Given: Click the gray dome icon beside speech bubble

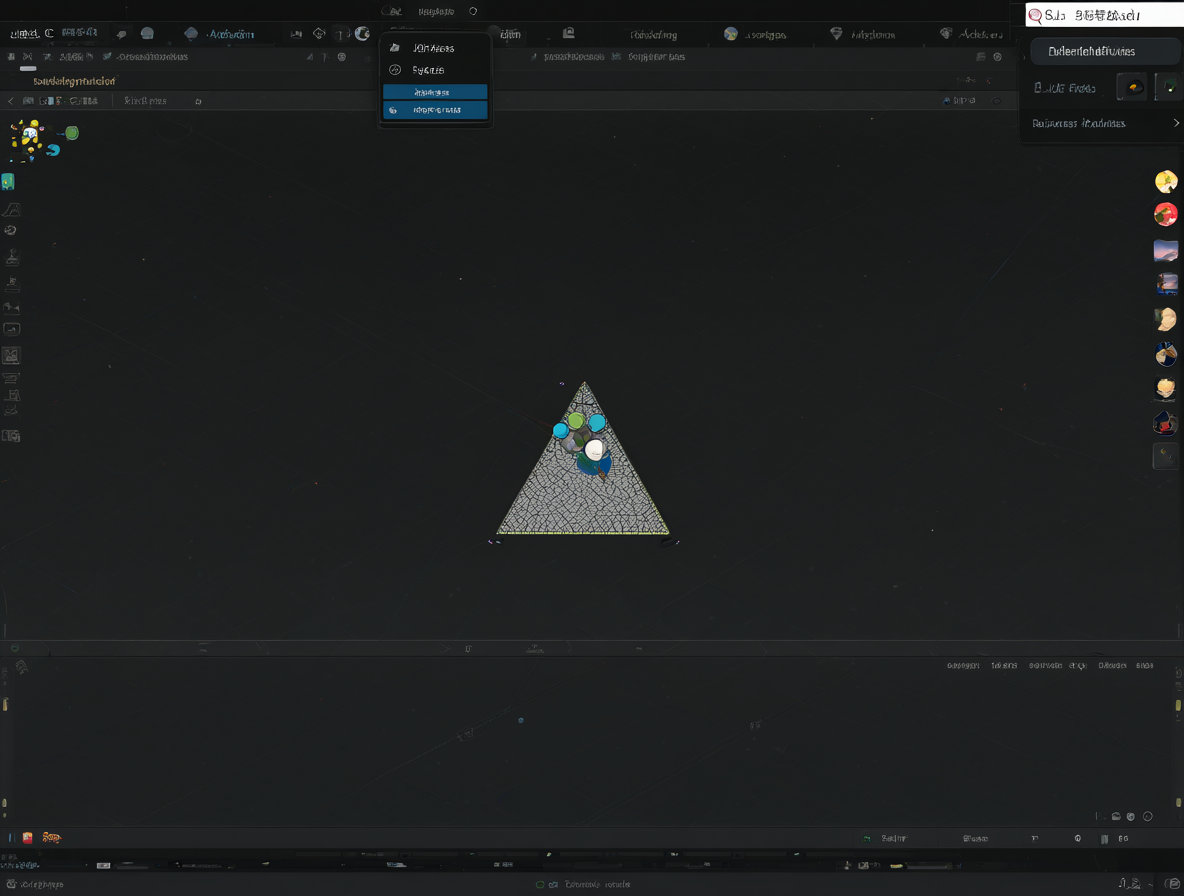Looking at the screenshot, I should tap(147, 33).
